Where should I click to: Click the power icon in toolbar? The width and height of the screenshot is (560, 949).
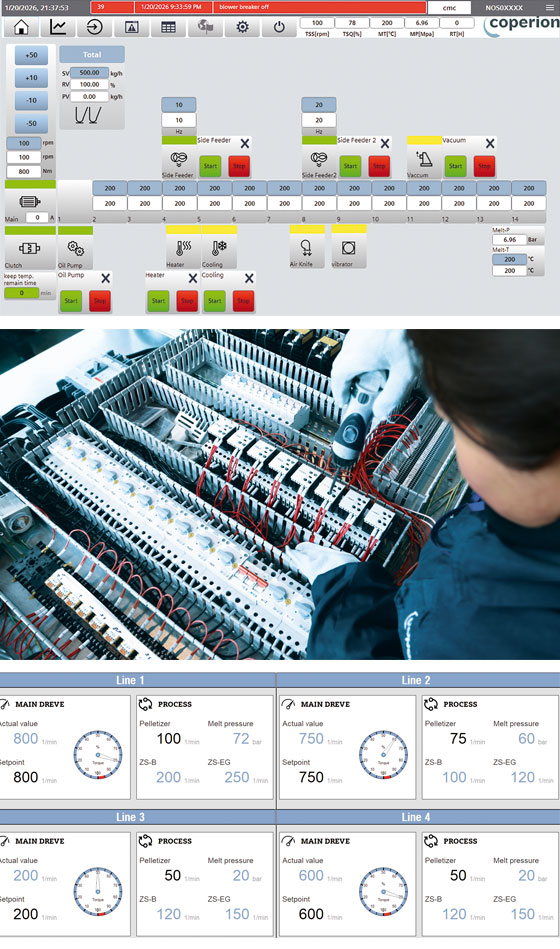(x=278, y=27)
